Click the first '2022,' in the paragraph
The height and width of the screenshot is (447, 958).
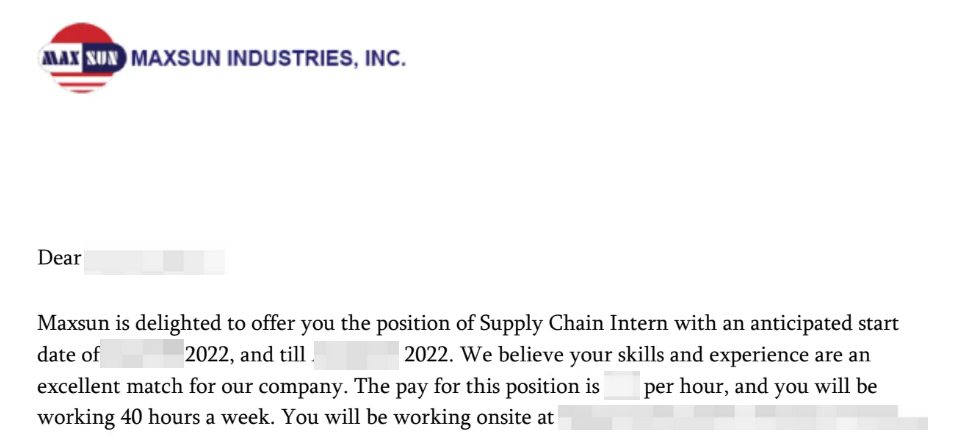coord(210,355)
